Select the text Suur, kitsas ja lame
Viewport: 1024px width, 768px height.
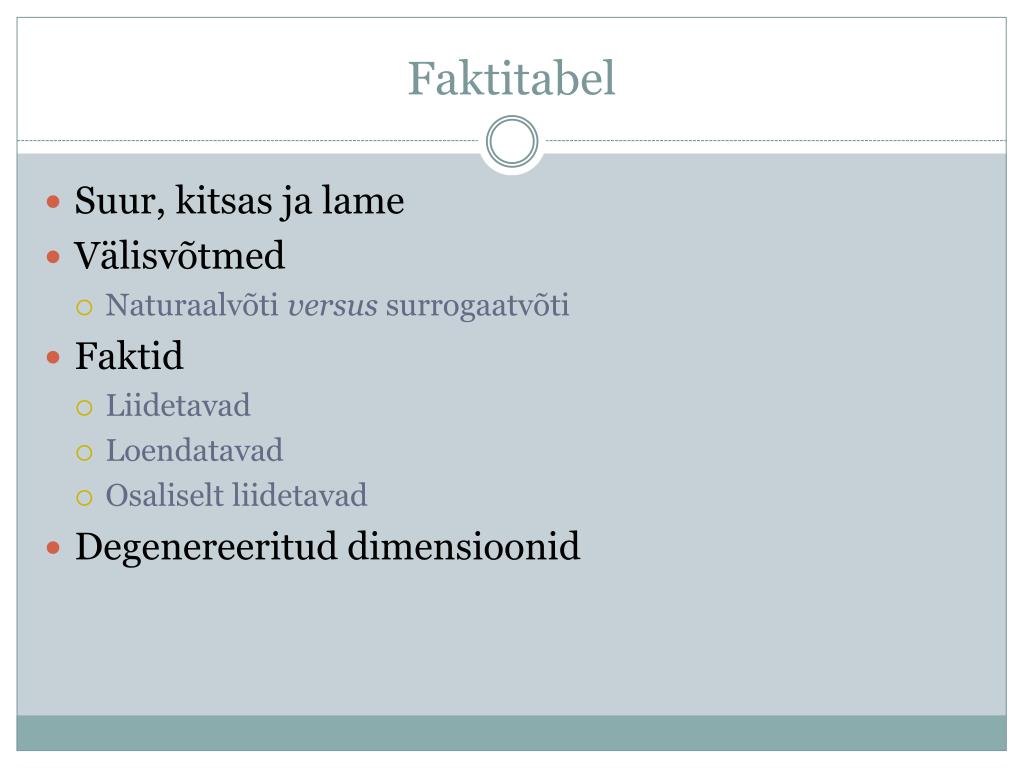click(239, 200)
